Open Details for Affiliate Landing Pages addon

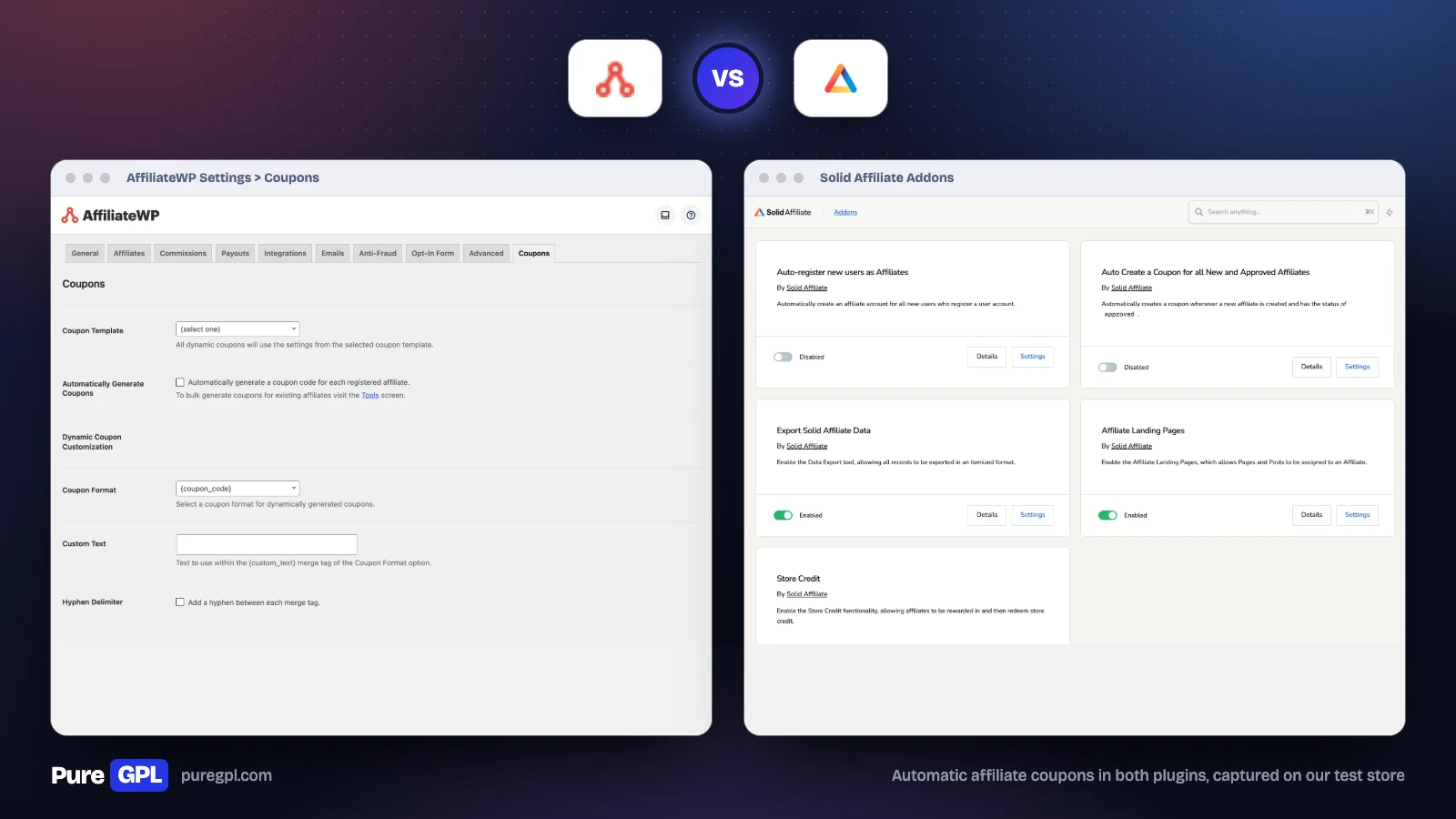click(x=1311, y=515)
